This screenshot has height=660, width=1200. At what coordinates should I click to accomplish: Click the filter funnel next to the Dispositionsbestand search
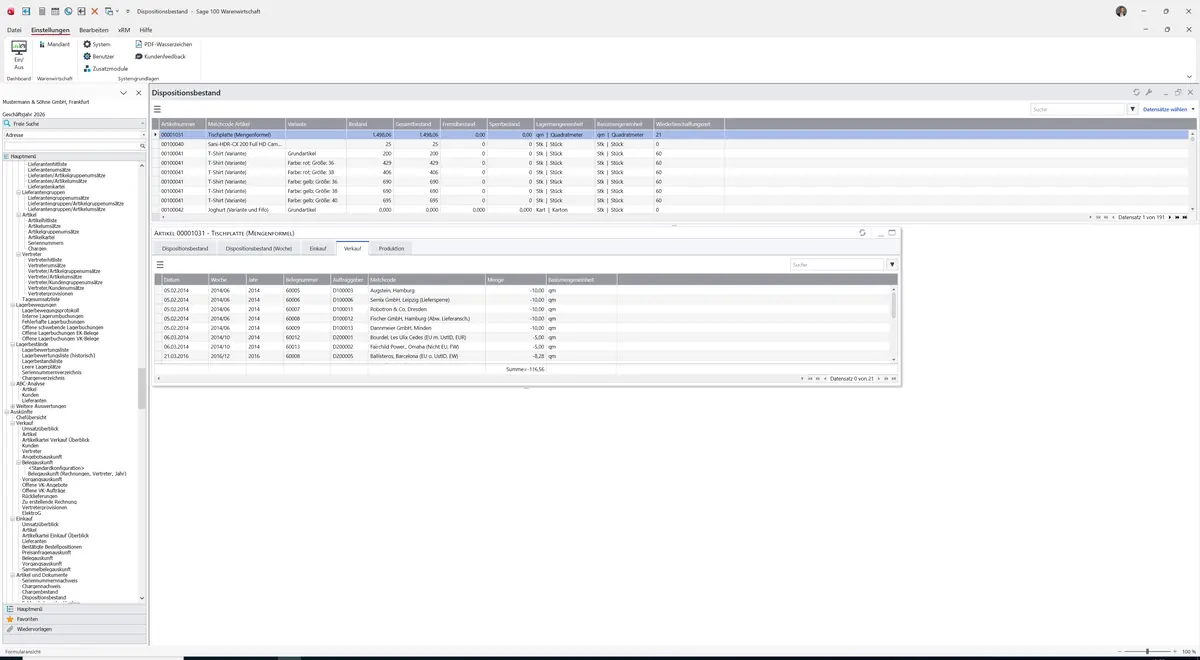pos(1133,109)
